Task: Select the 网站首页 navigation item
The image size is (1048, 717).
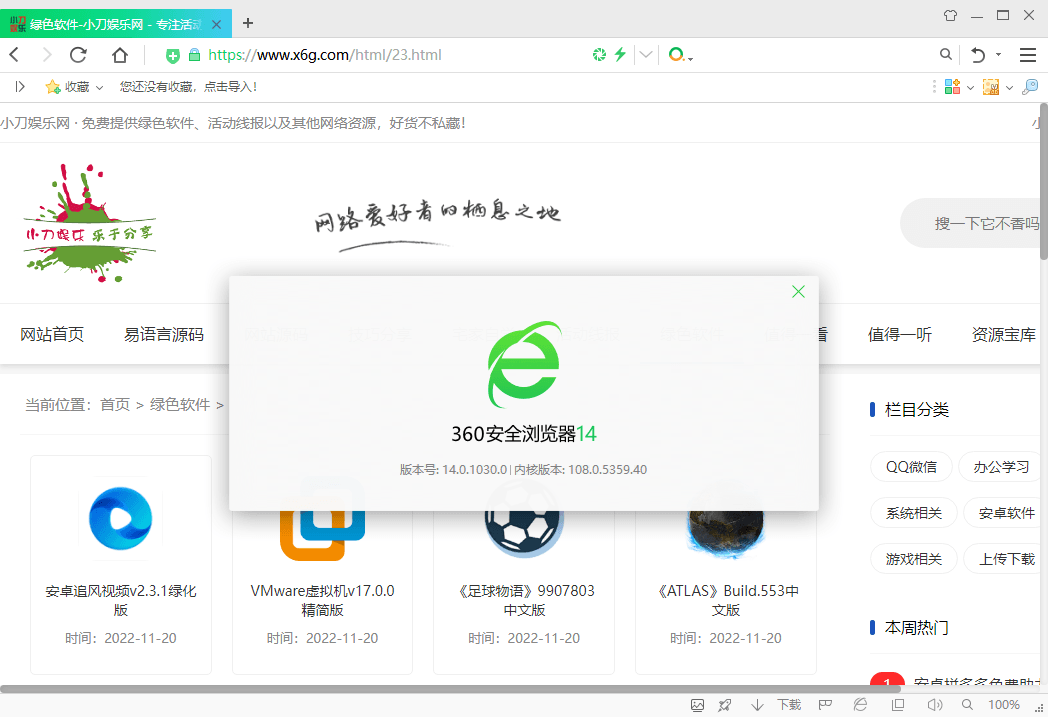Action: (x=52, y=334)
